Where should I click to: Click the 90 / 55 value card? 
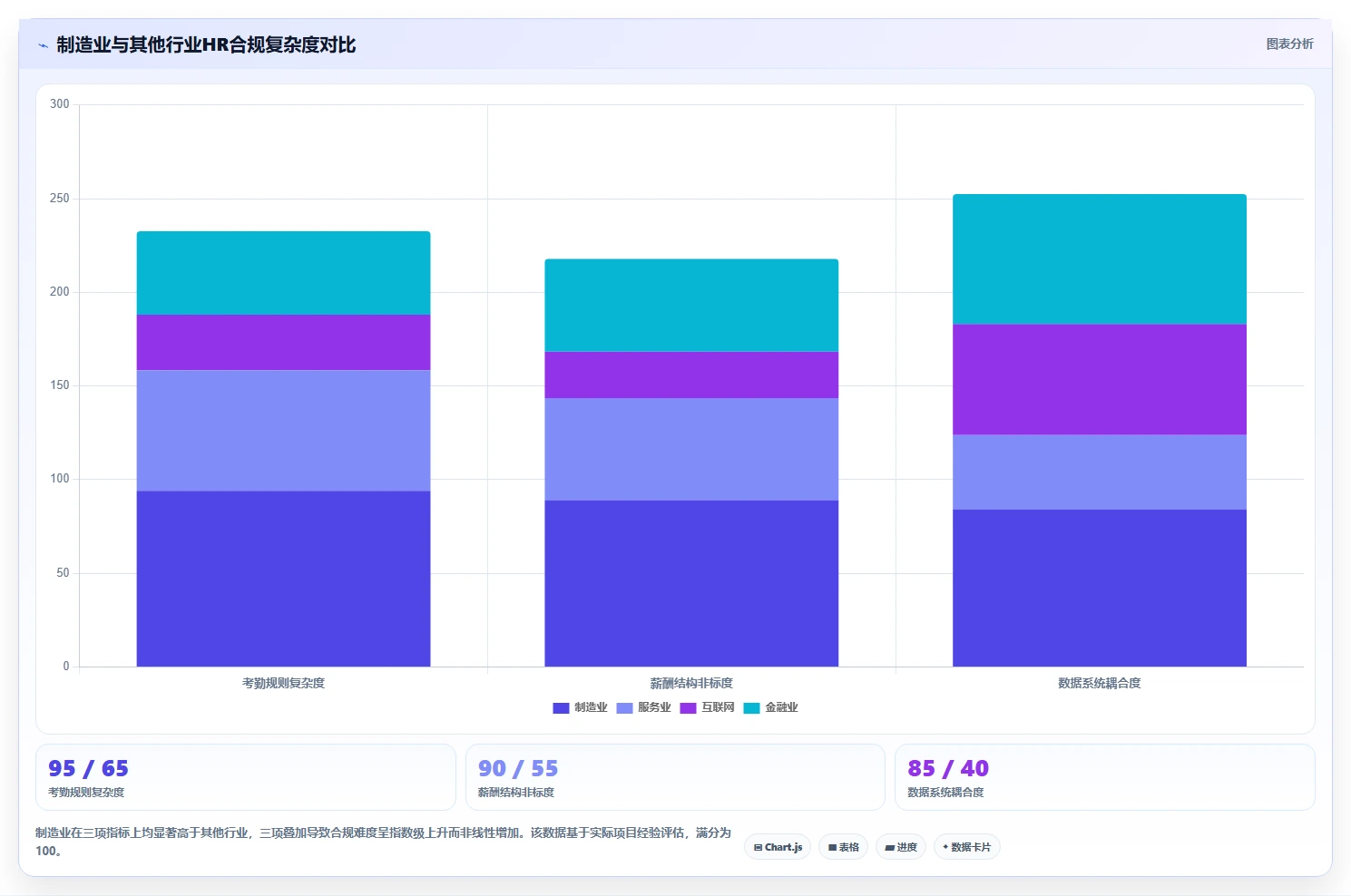[675, 777]
